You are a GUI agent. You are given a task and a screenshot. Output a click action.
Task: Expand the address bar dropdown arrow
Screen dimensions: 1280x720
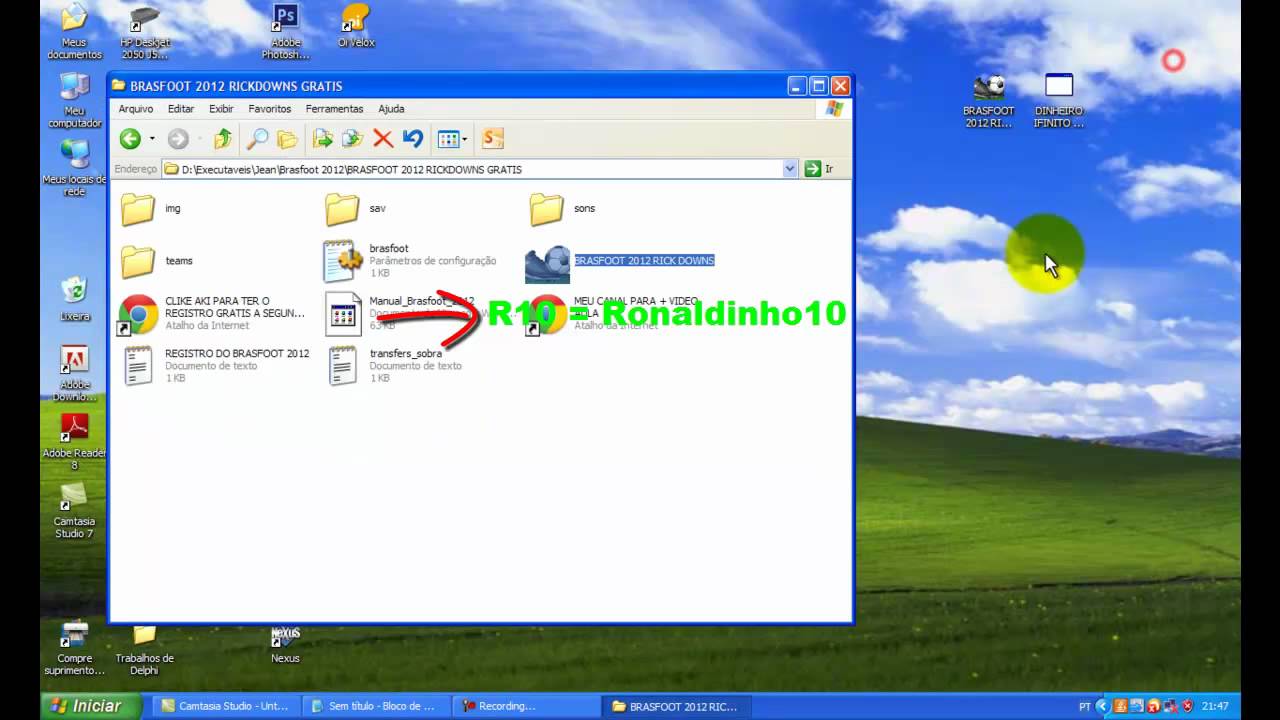(790, 169)
